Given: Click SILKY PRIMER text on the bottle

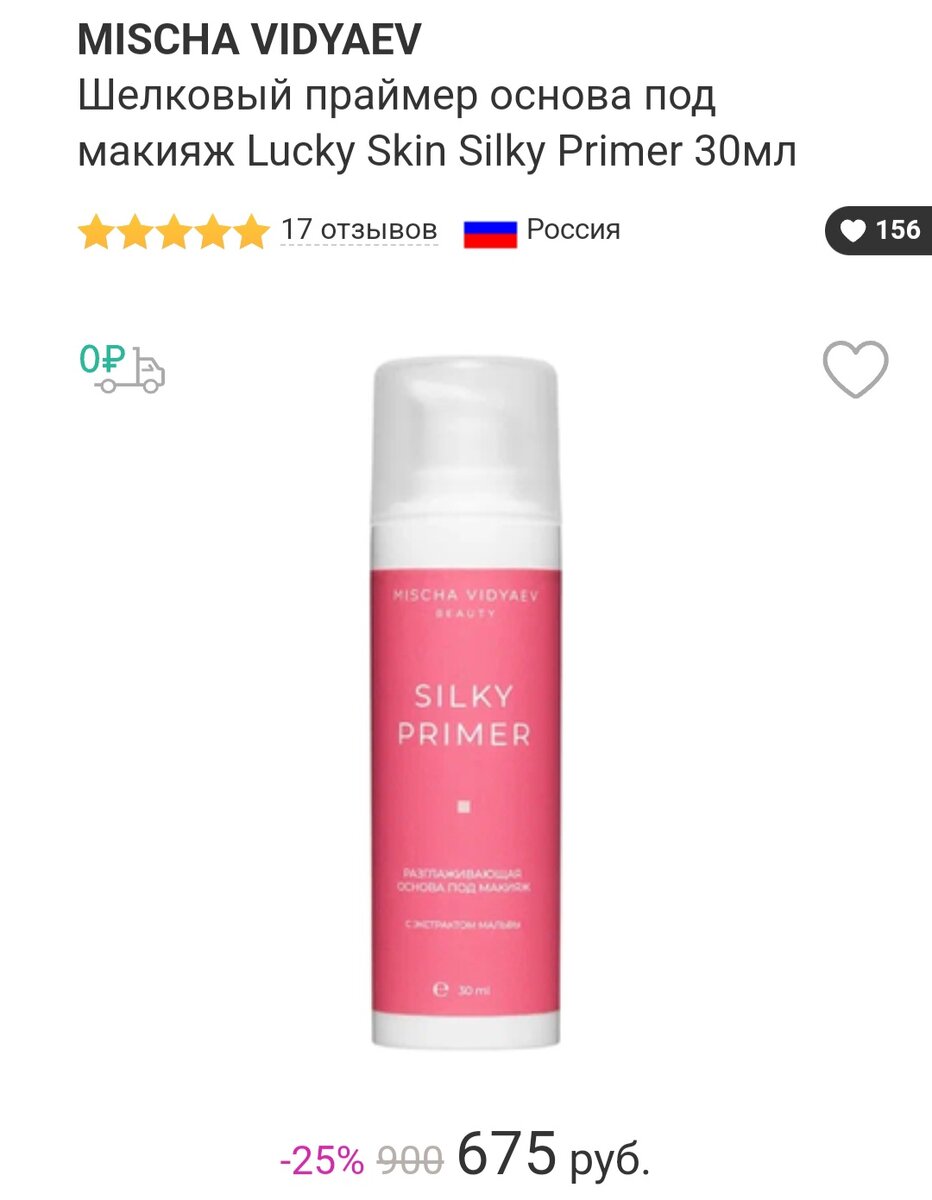Looking at the screenshot, I should point(463,716).
